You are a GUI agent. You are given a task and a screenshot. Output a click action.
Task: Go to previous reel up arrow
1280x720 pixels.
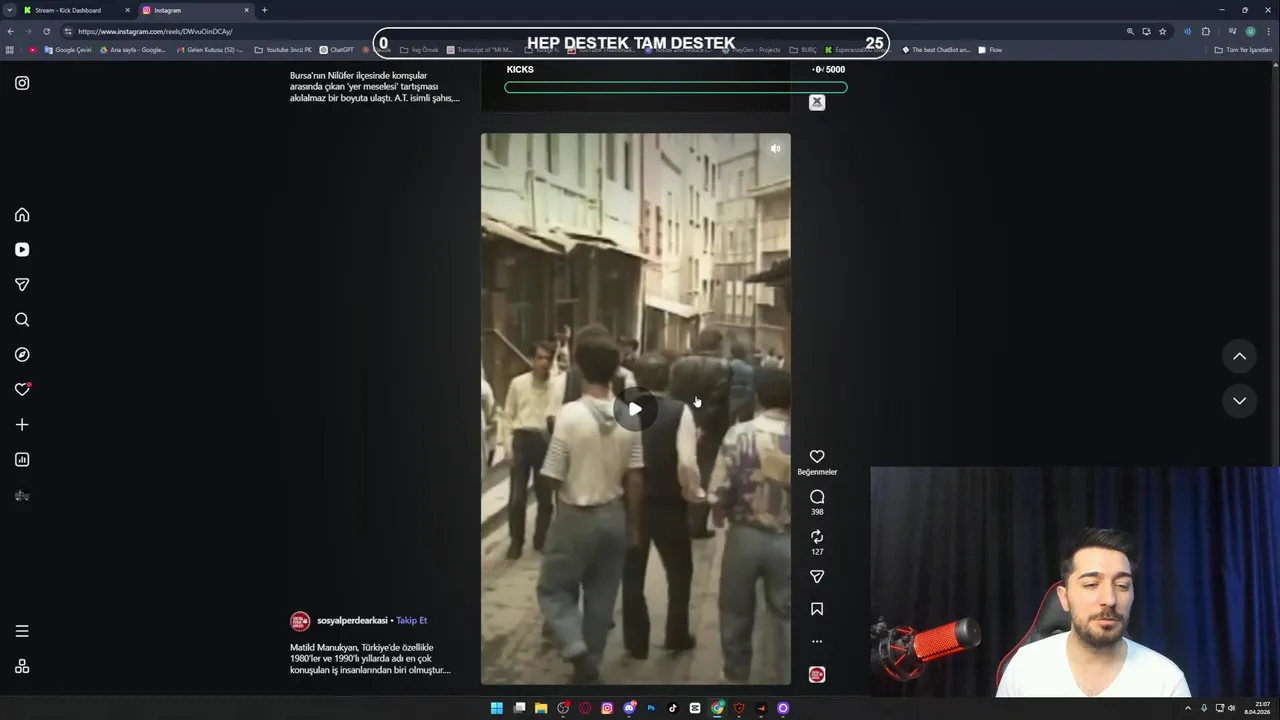[1239, 356]
